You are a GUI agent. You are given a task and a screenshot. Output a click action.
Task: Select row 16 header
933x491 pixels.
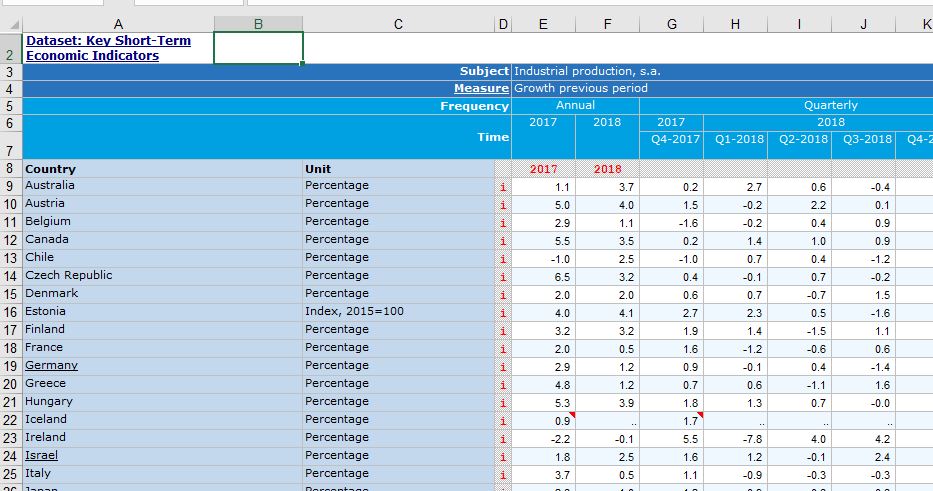[x=11, y=312]
